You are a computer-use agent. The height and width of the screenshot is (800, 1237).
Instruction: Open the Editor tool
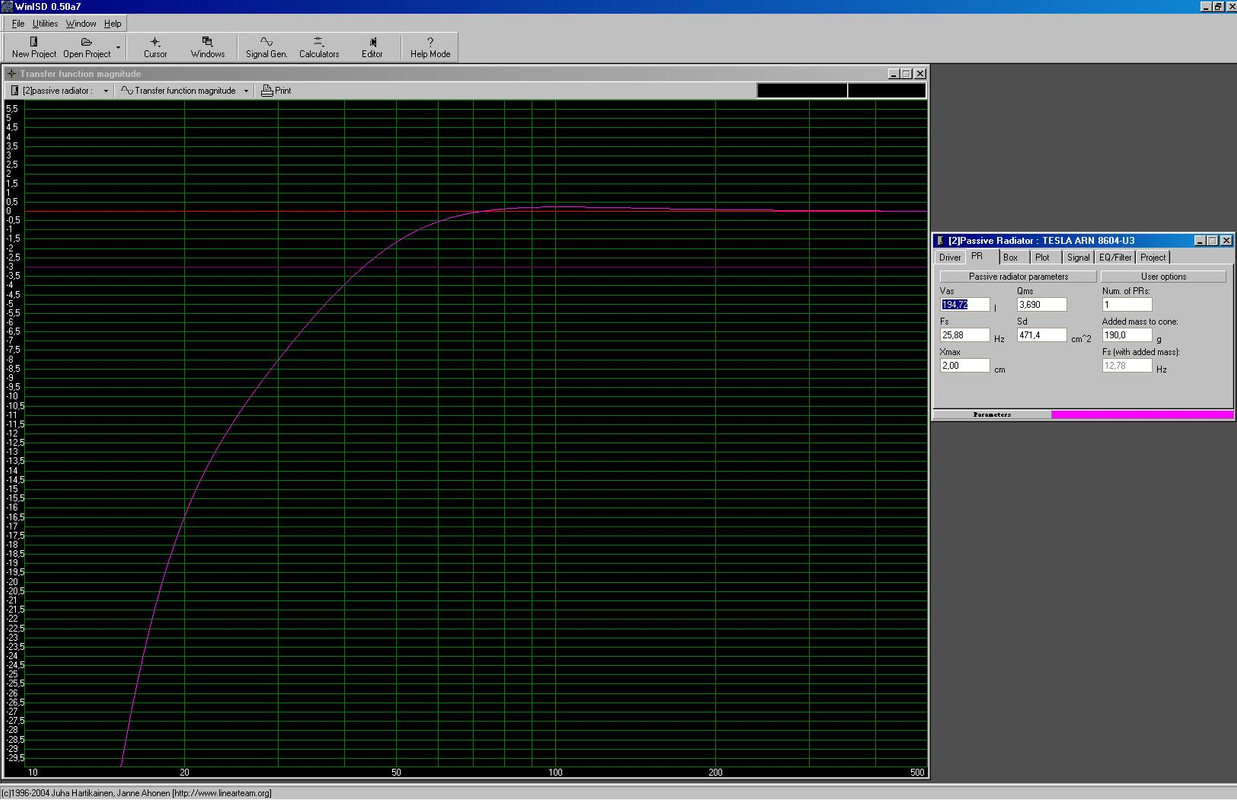click(x=372, y=47)
